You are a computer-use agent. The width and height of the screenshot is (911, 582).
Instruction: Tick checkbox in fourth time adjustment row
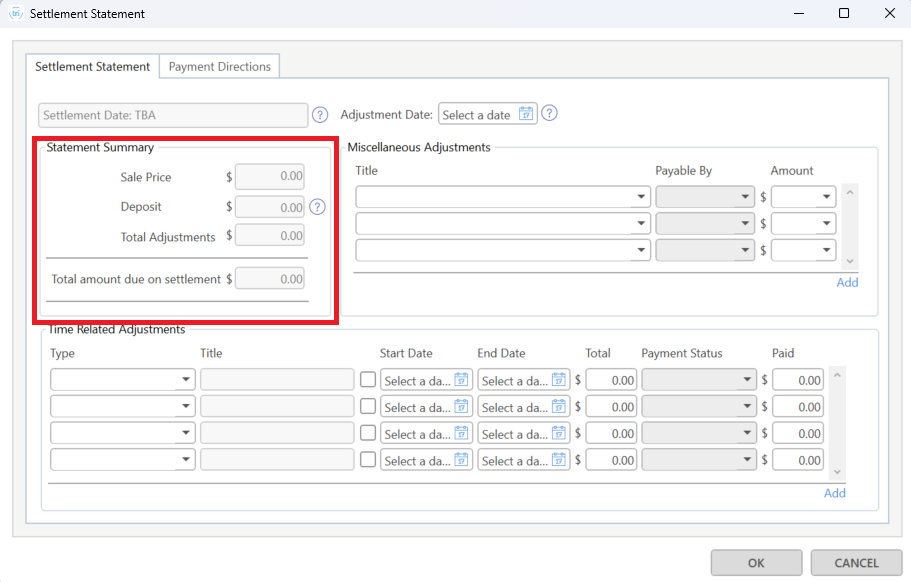click(368, 460)
